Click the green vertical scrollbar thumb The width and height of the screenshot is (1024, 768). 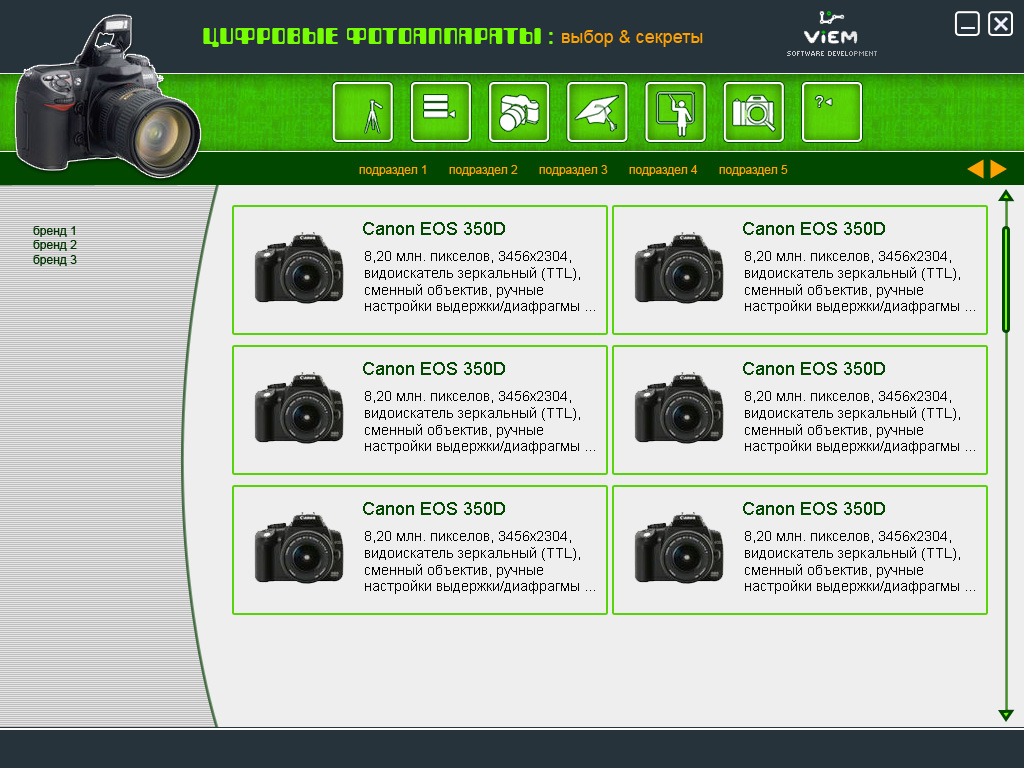[x=1006, y=279]
